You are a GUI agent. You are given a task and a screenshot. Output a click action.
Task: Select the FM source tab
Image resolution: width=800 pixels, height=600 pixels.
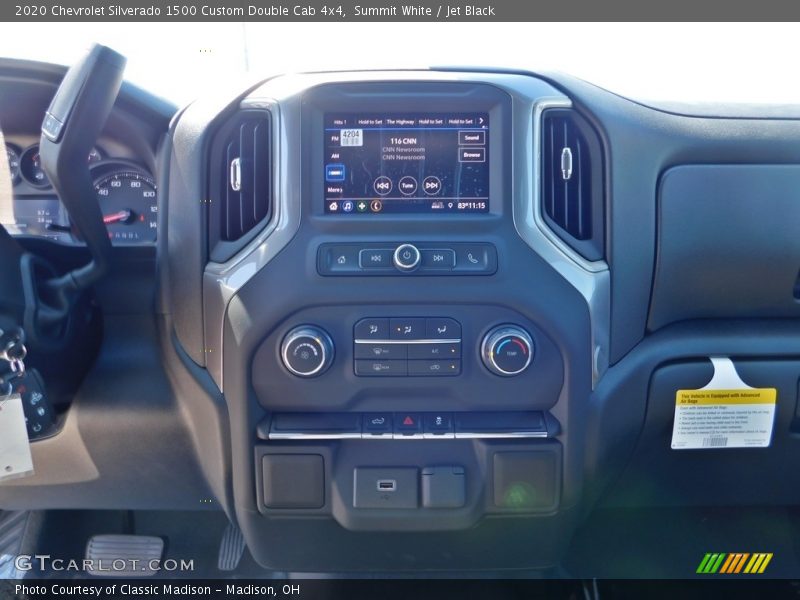pyautogui.click(x=335, y=138)
